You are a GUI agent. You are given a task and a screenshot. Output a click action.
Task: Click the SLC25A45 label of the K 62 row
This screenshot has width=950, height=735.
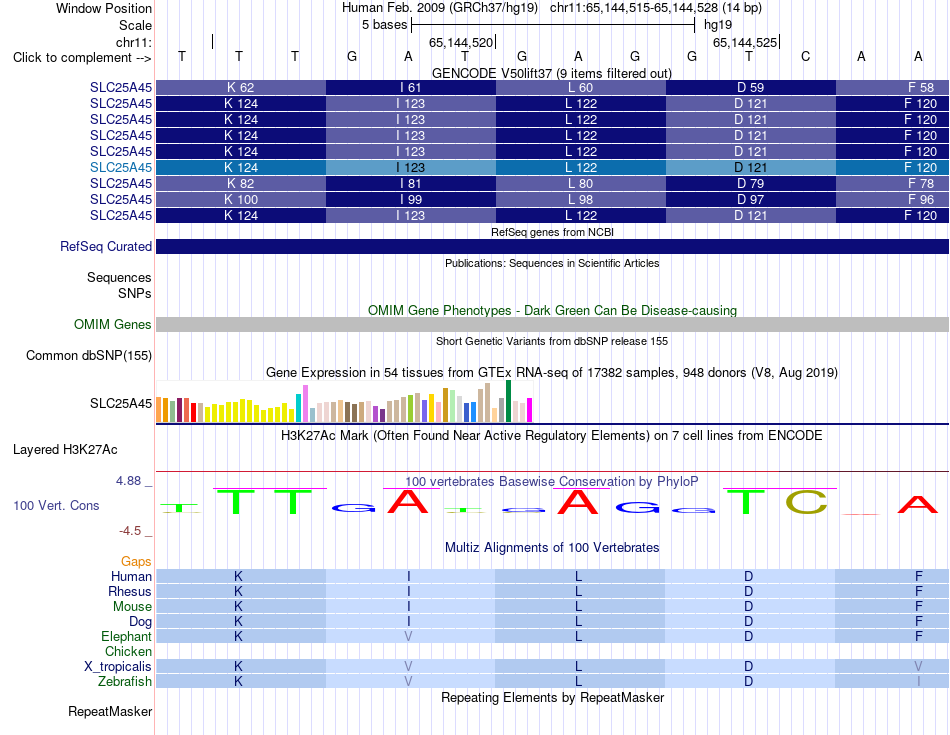[x=121, y=87]
